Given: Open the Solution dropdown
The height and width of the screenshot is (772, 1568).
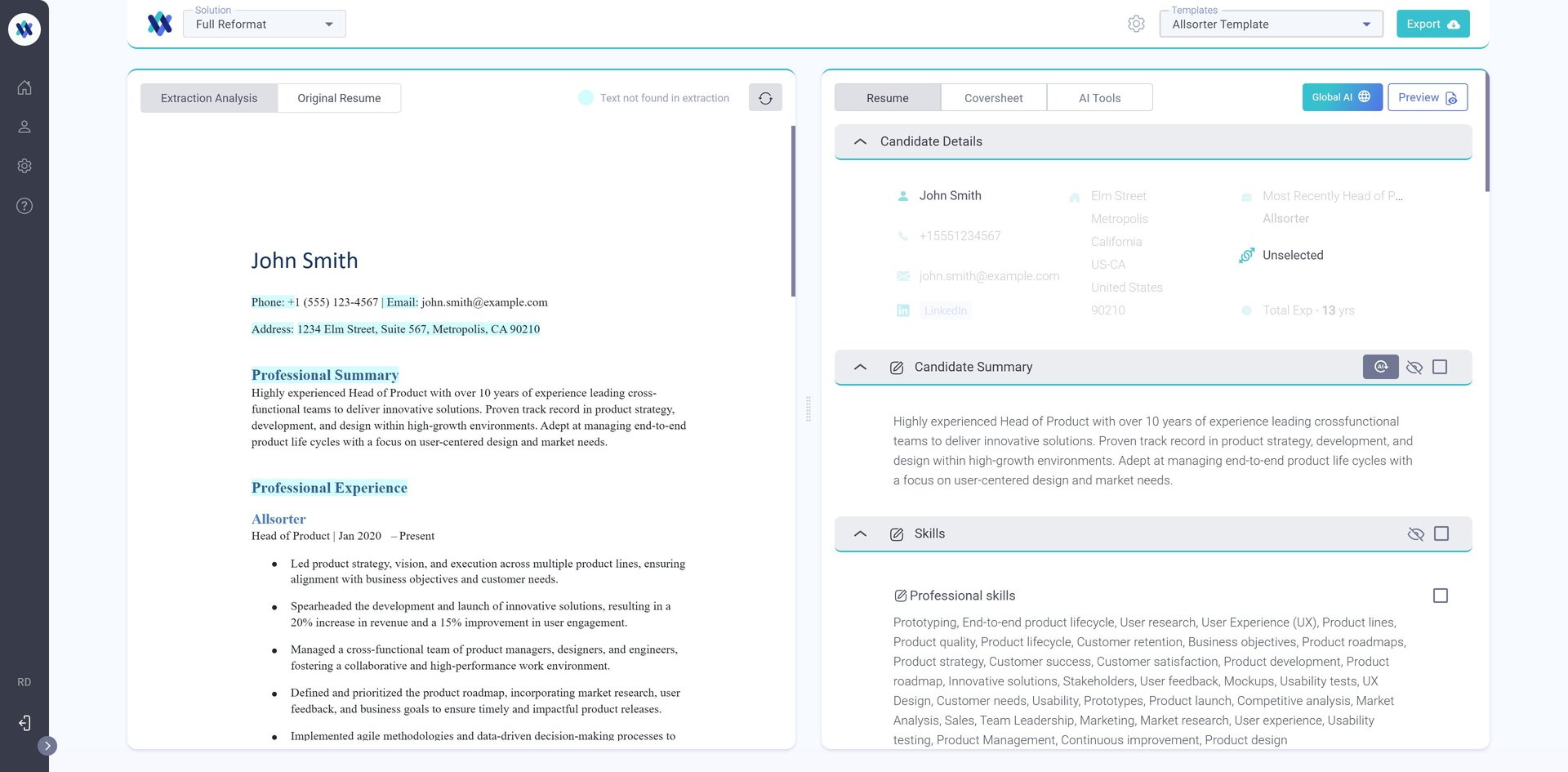Looking at the screenshot, I should tap(265, 25).
